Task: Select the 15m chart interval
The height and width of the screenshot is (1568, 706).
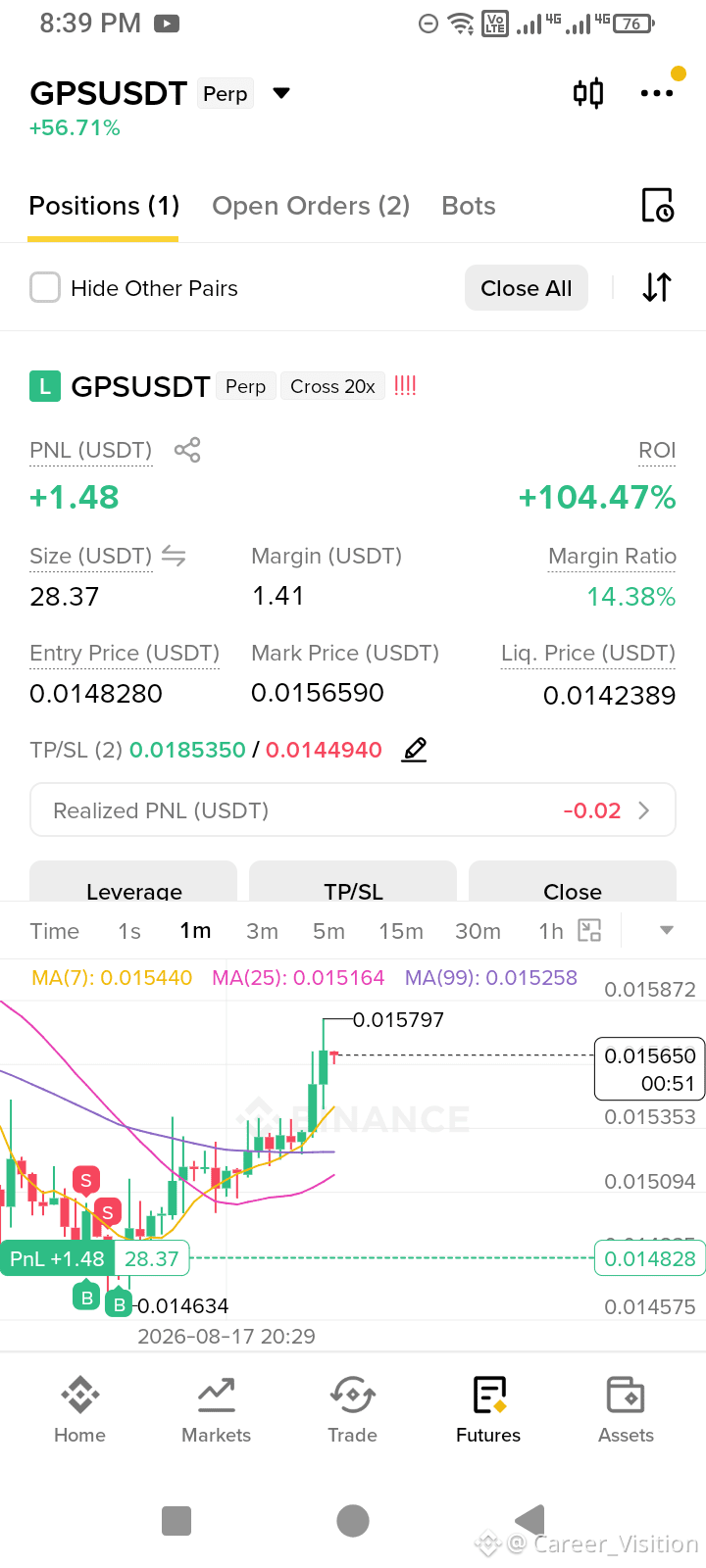Action: pos(401,931)
